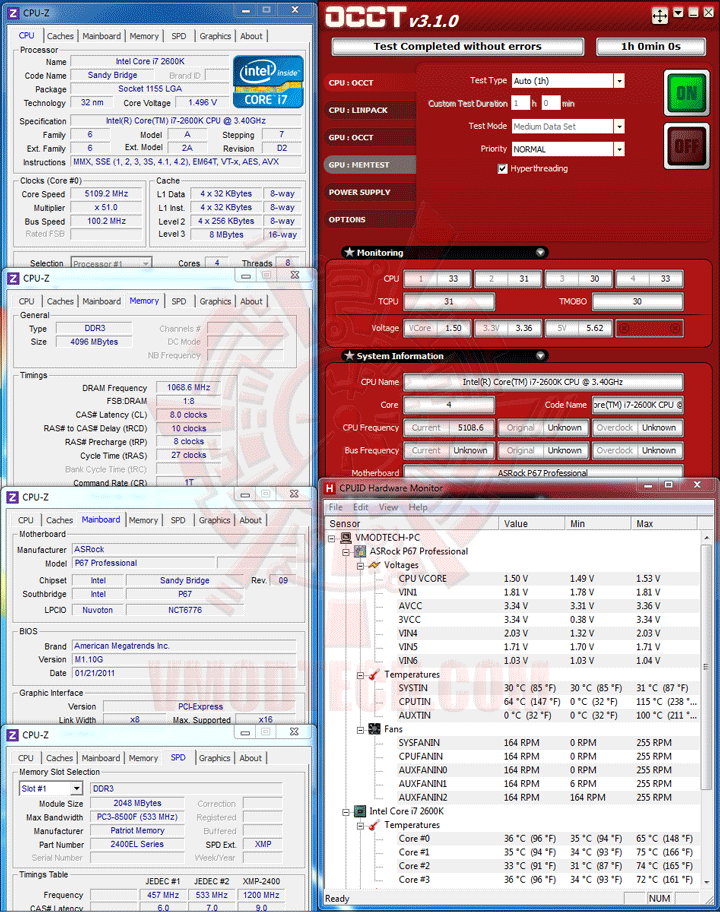This screenshot has width=720, height=912.
Task: Open the Test Type dropdown in OCCT
Action: 619,81
